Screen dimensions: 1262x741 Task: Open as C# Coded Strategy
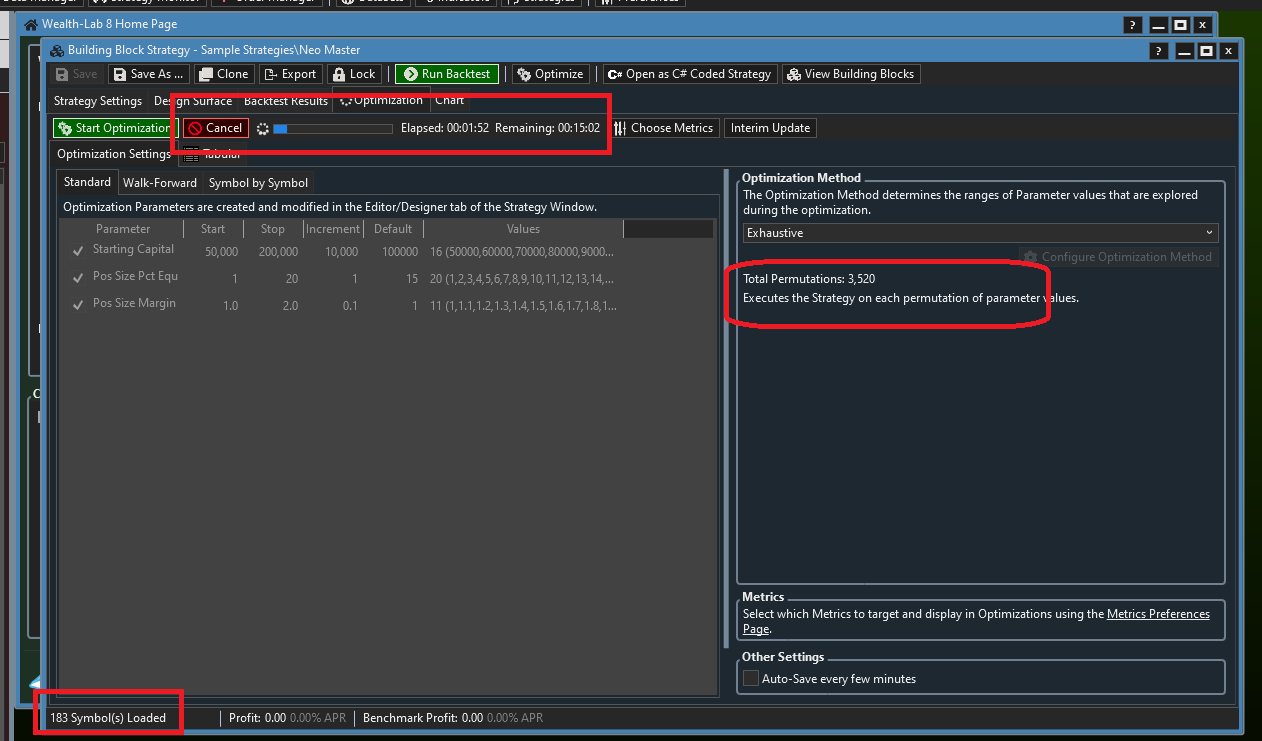689,74
